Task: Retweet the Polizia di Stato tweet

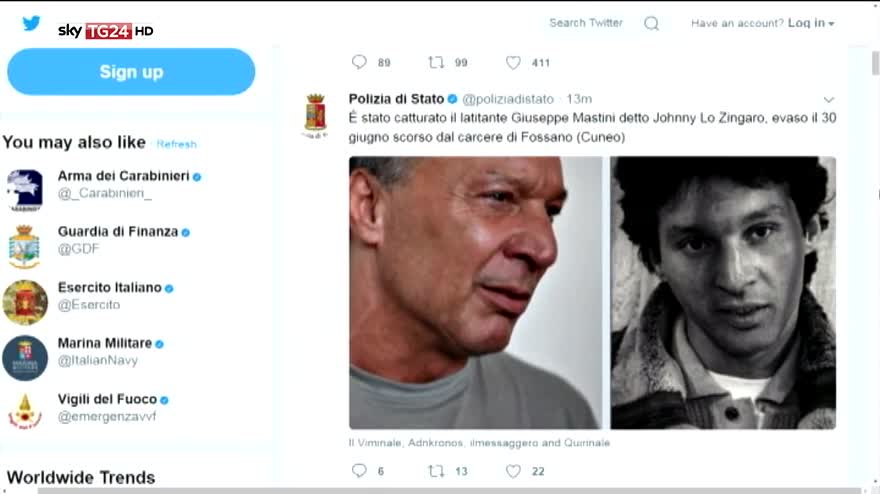Action: pos(436,470)
